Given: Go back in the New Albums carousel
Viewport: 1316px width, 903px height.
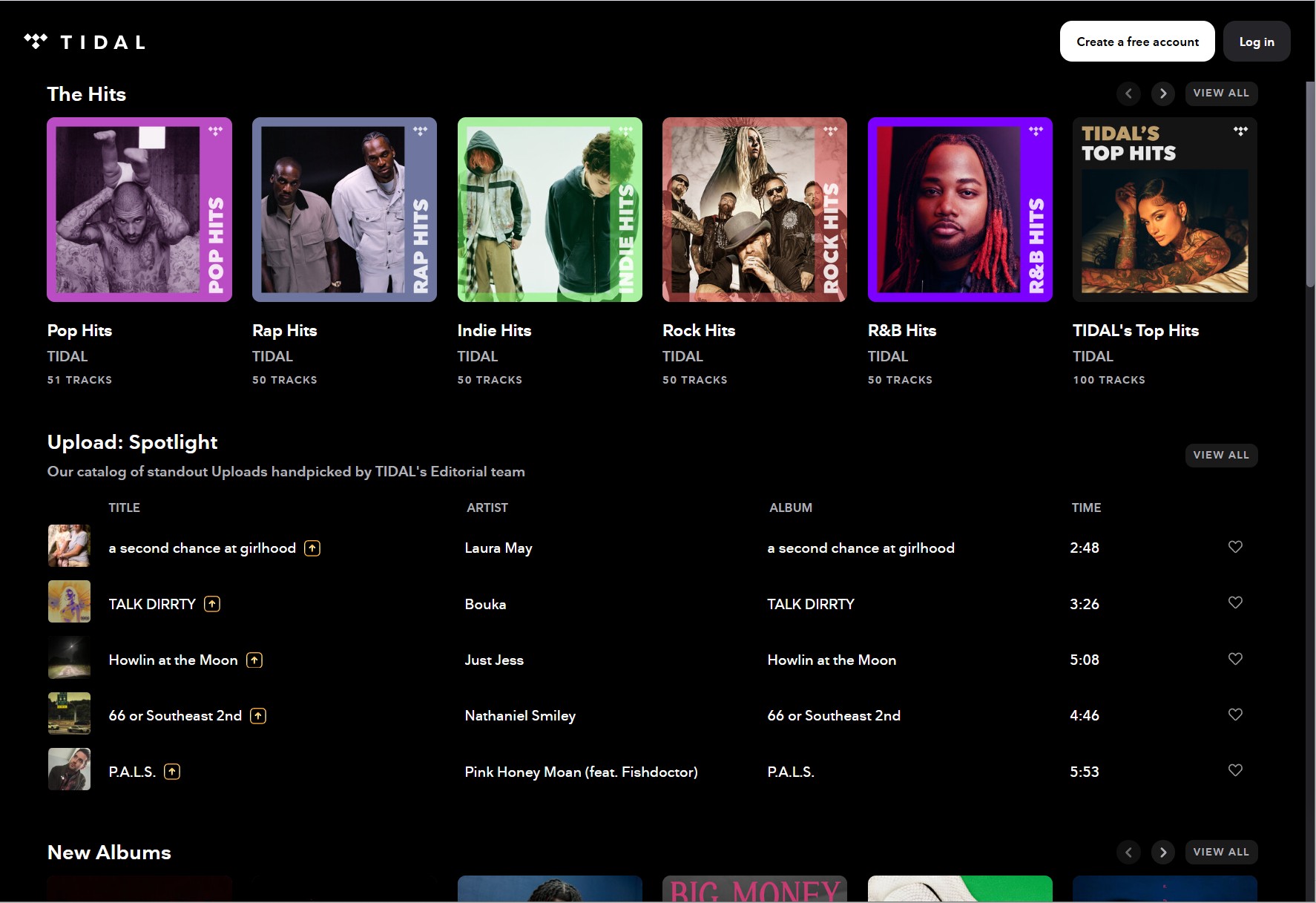Looking at the screenshot, I should (1128, 853).
